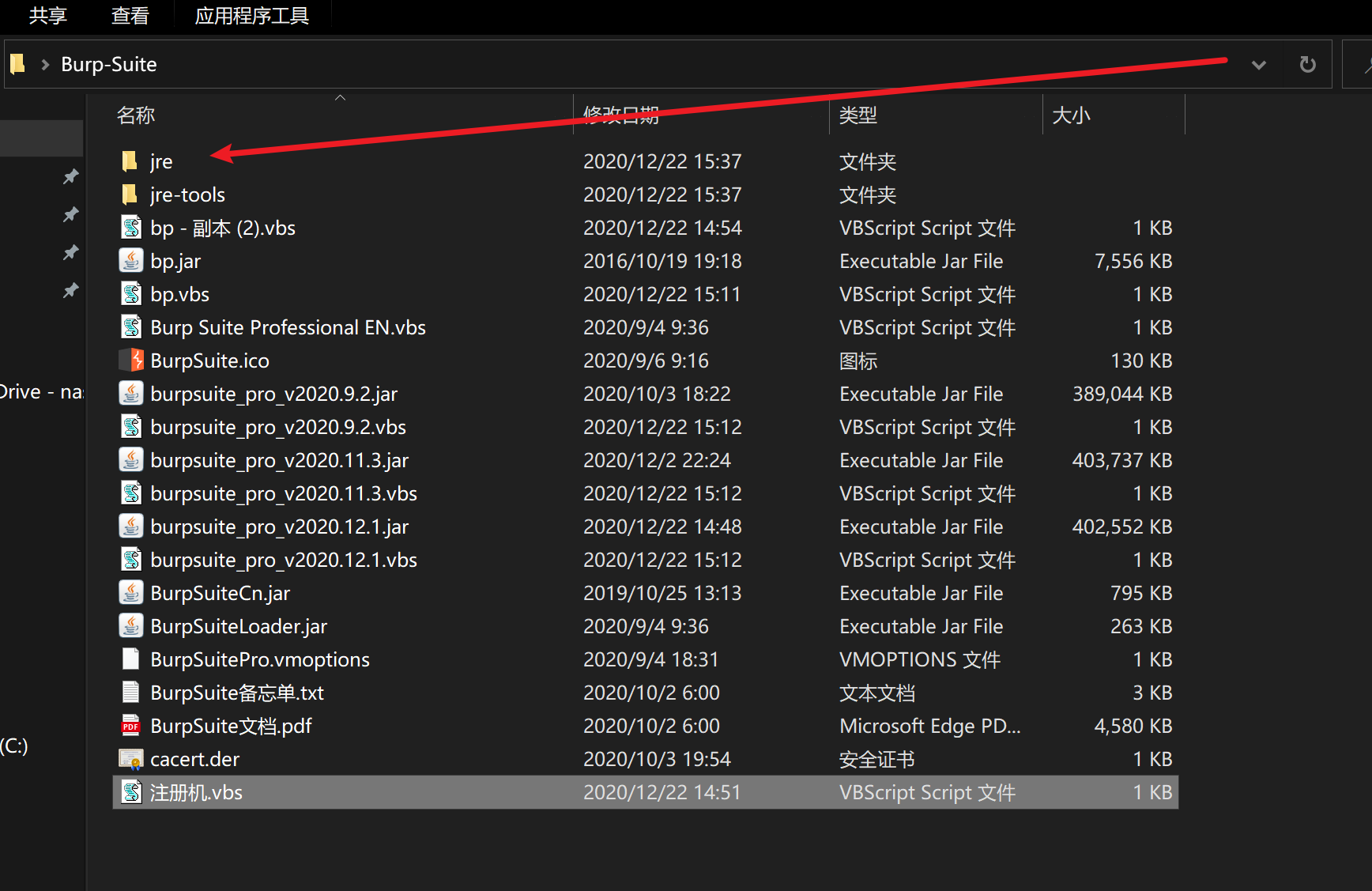The height and width of the screenshot is (891, 1372).
Task: Select BurpSuitePro.vmoptions blank file icon
Action: tap(131, 659)
